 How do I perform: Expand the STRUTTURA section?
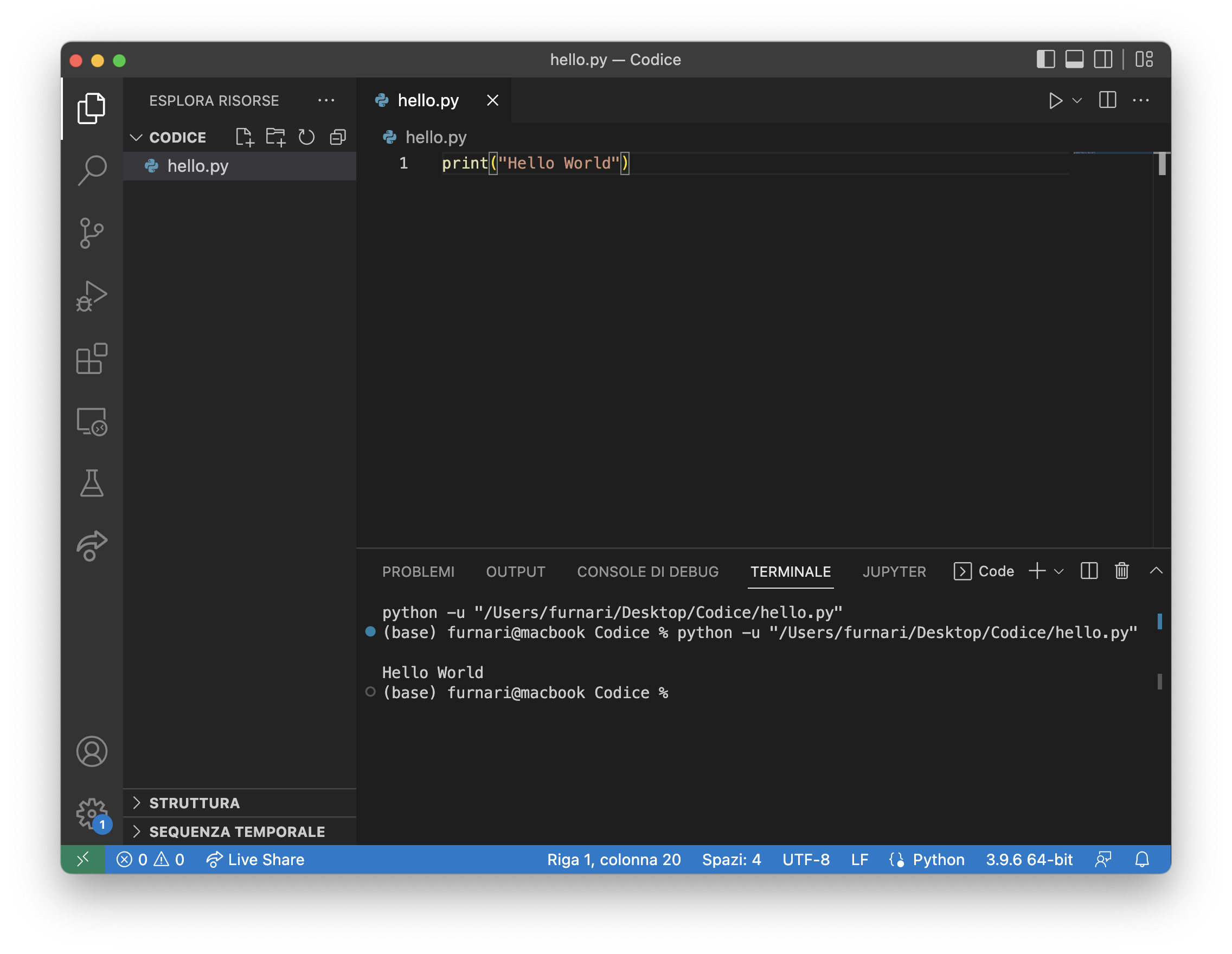(194, 803)
